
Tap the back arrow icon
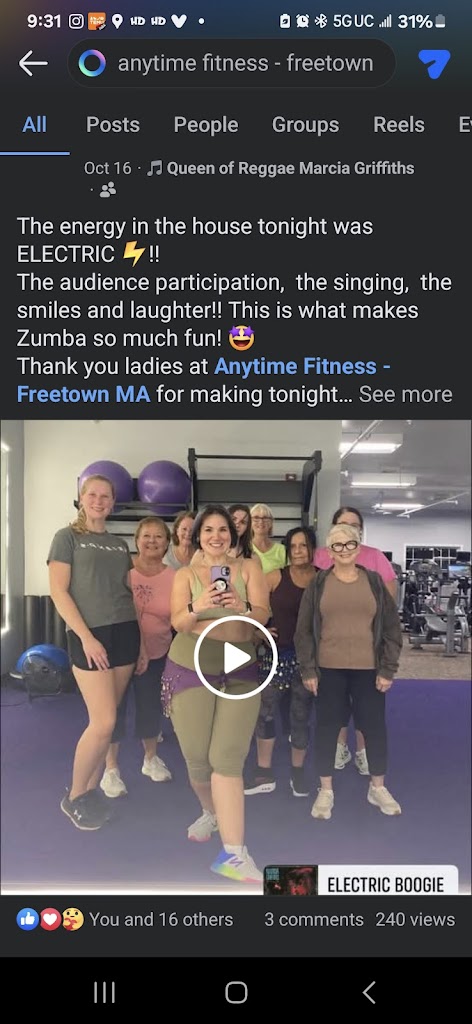pyautogui.click(x=33, y=63)
